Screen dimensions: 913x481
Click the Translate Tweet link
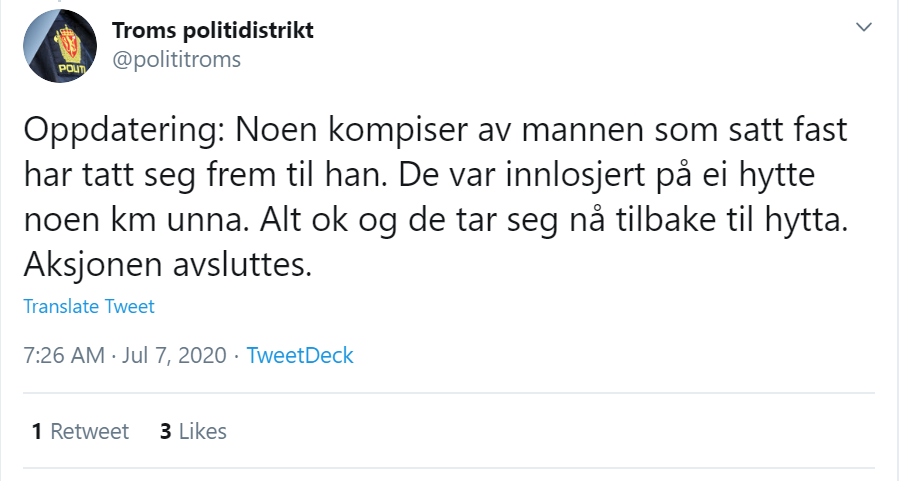[89, 307]
